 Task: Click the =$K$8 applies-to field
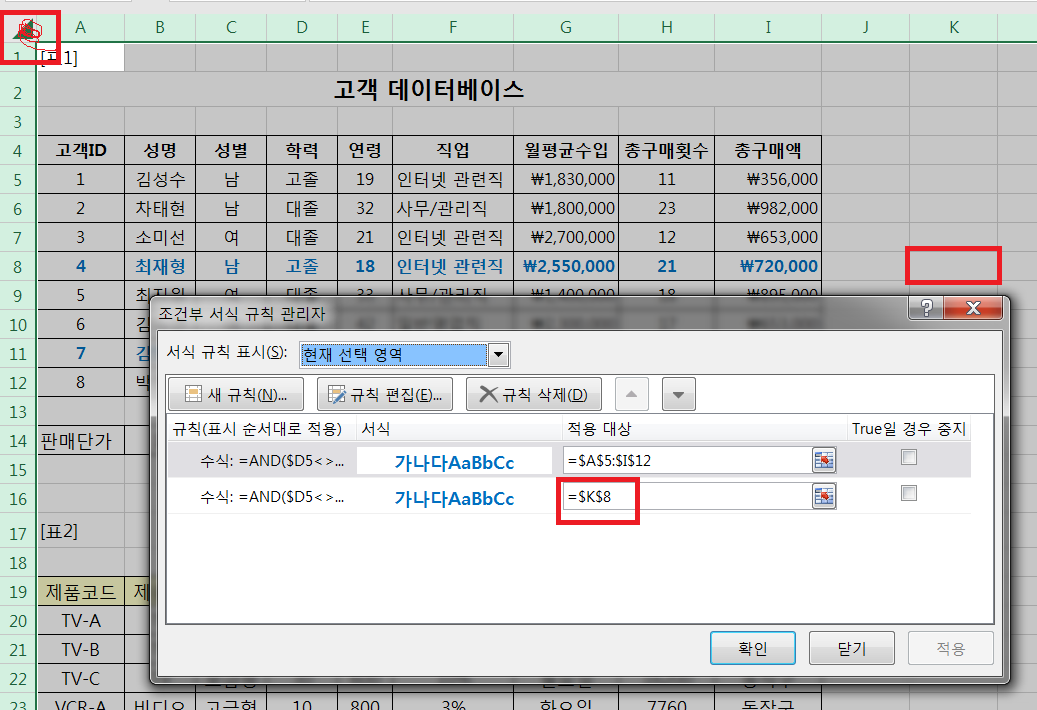tap(685, 495)
